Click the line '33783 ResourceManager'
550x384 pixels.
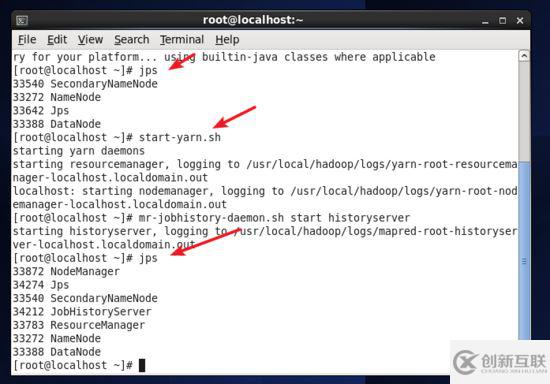[x=79, y=325]
